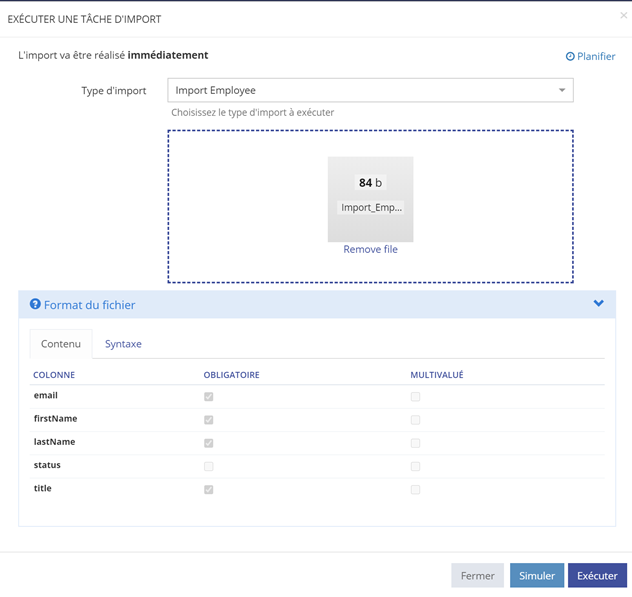Click the dropdown arrow of Import Employee
Viewport: 632px width, 597px height.
pyautogui.click(x=562, y=91)
